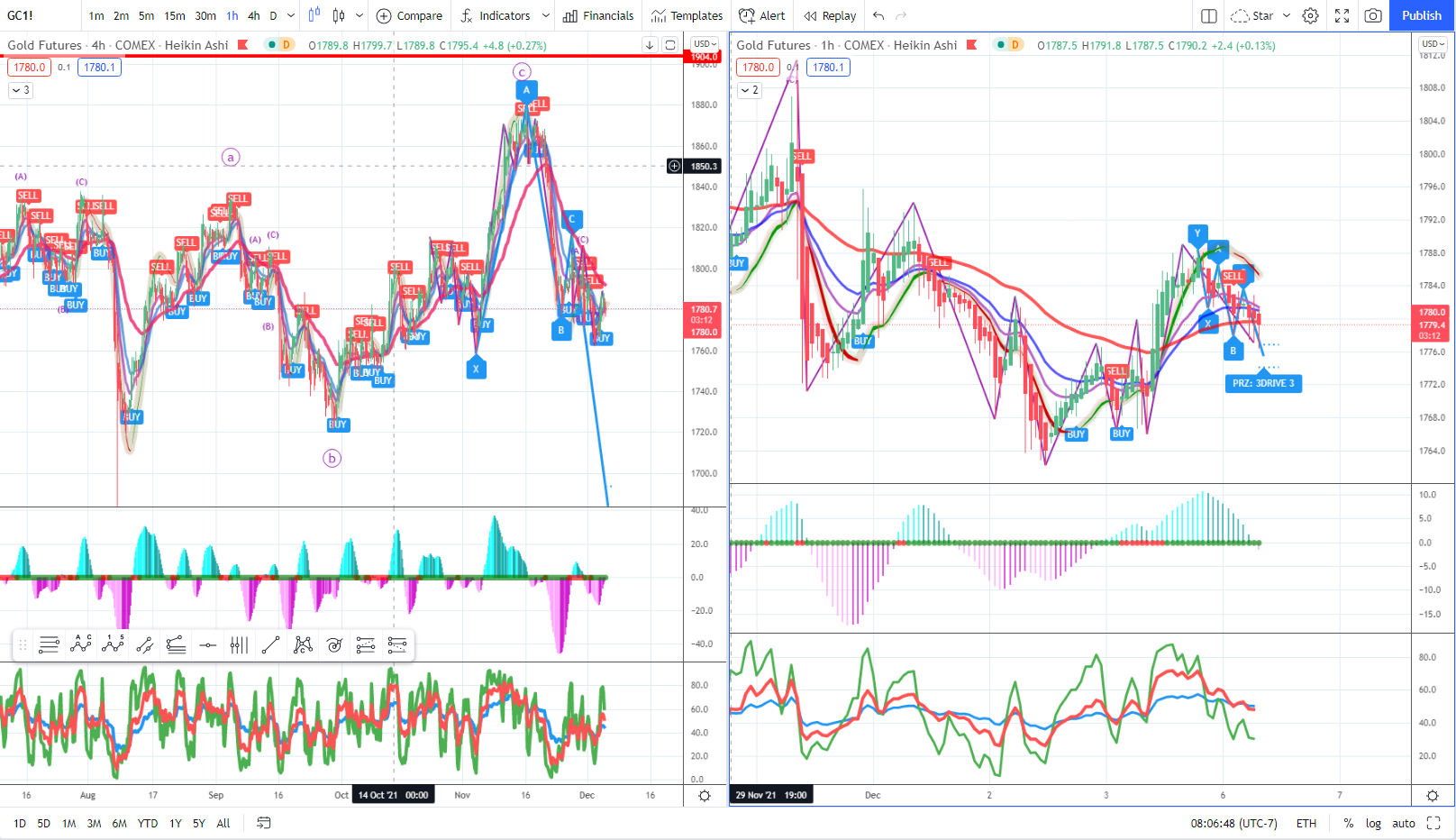Open indicator Templates
1456x840 pixels.
point(687,15)
